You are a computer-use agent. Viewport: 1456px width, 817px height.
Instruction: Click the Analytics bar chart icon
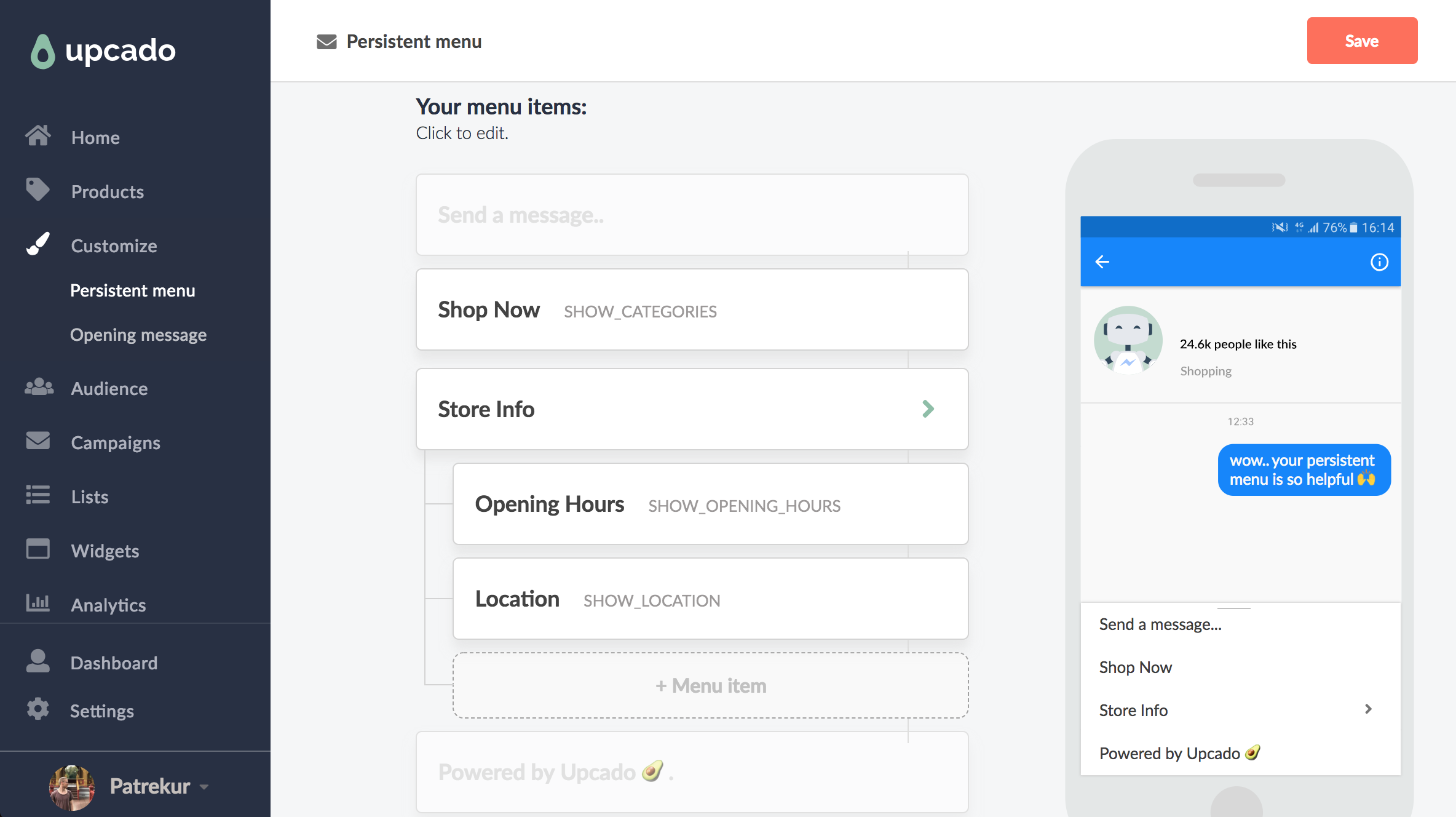38,604
